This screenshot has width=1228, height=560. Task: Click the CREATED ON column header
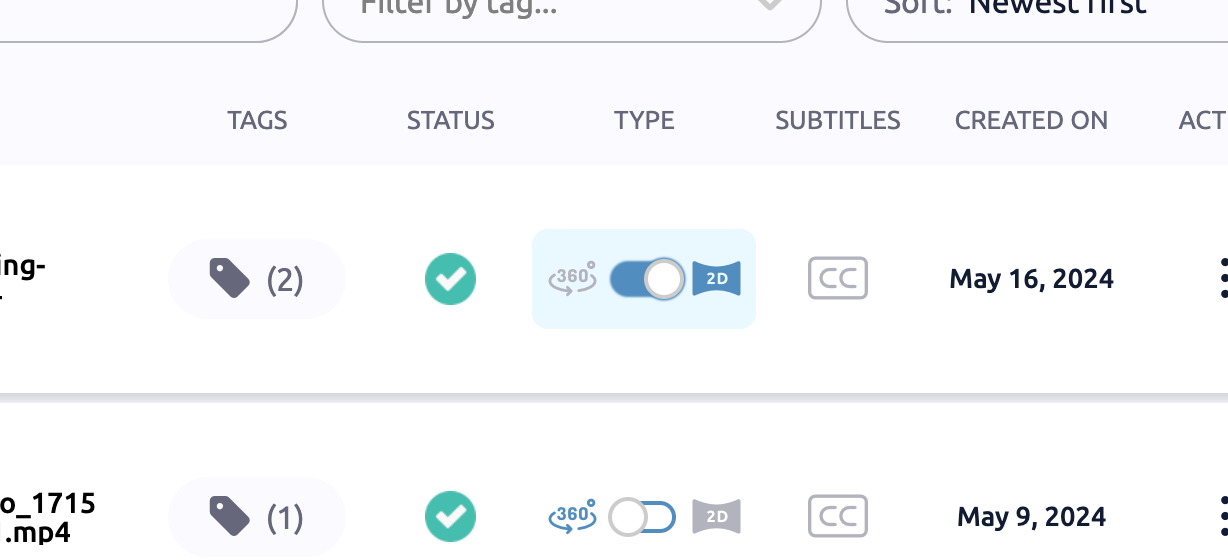(1031, 121)
